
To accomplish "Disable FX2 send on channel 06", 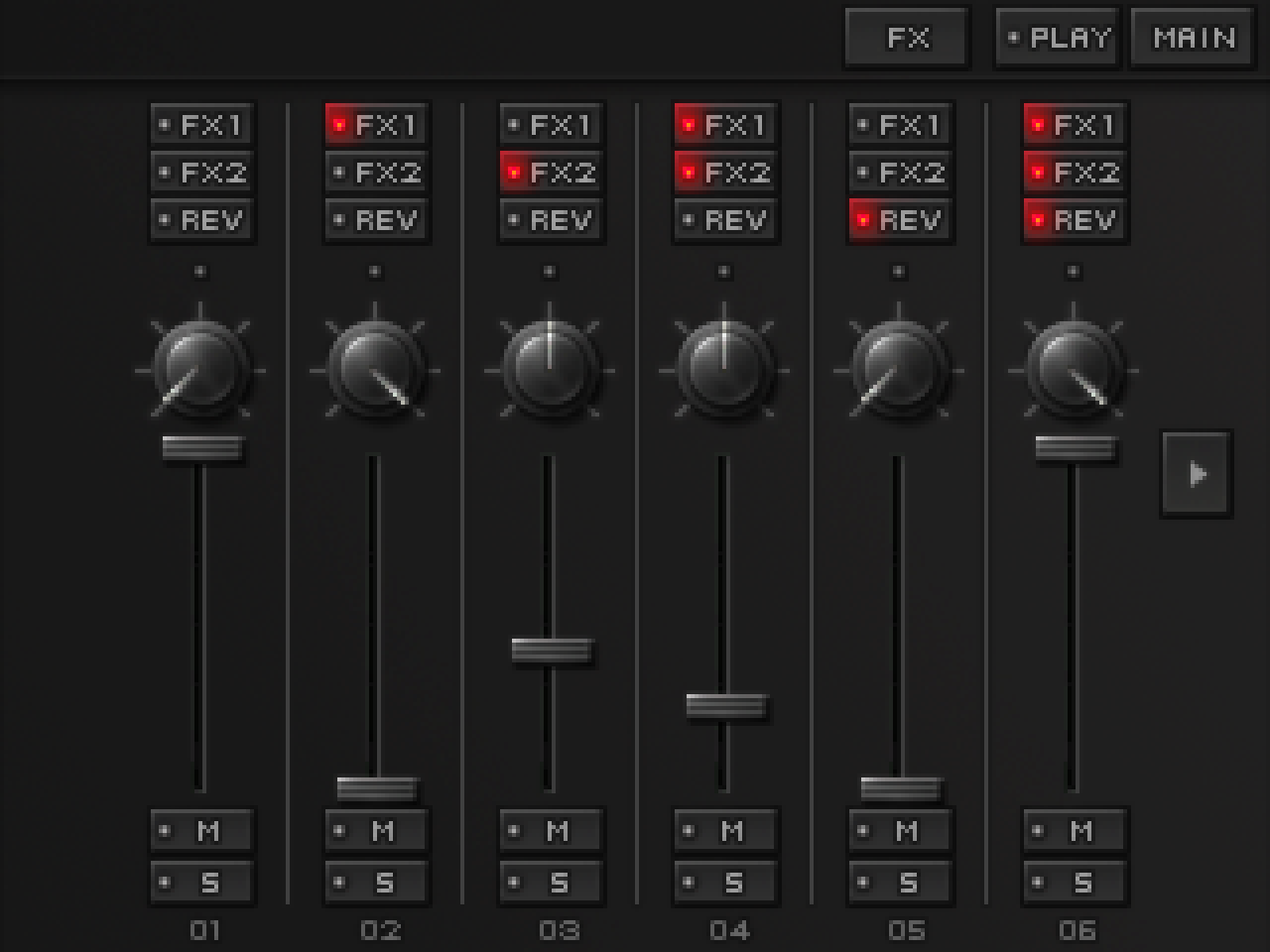I will pyautogui.click(x=1076, y=173).
